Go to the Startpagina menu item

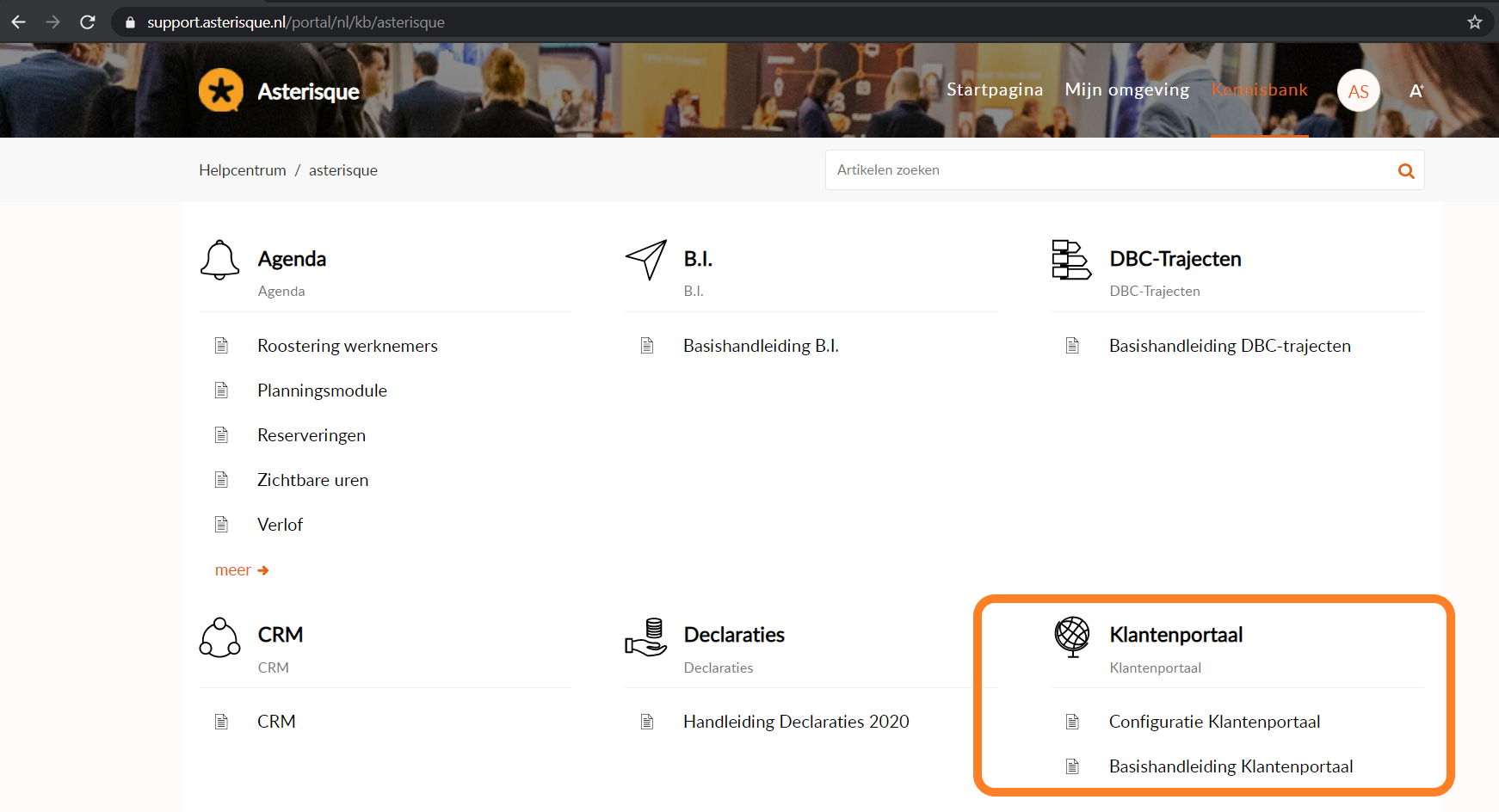(994, 90)
